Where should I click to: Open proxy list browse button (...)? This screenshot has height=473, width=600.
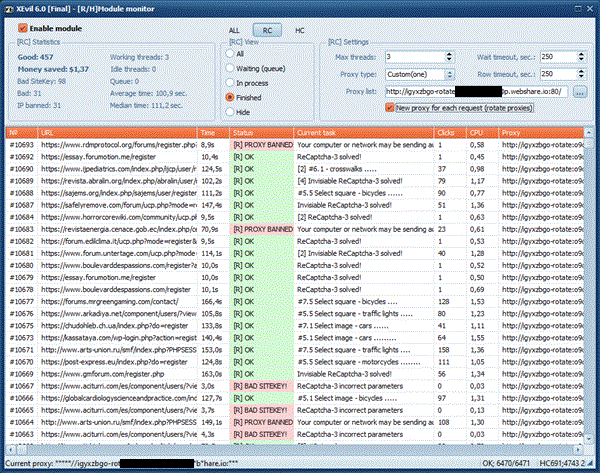pos(580,92)
